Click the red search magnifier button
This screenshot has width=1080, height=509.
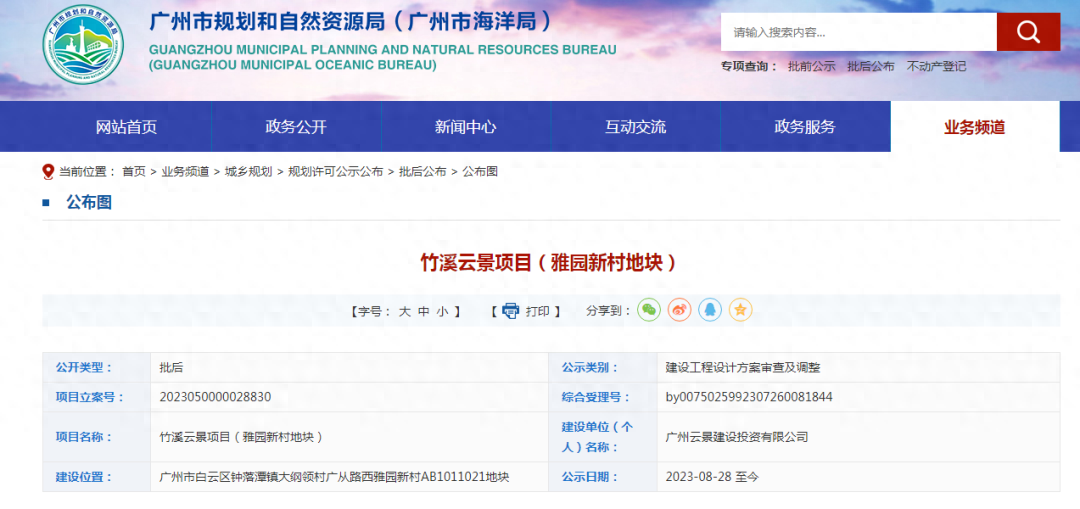tap(1028, 32)
